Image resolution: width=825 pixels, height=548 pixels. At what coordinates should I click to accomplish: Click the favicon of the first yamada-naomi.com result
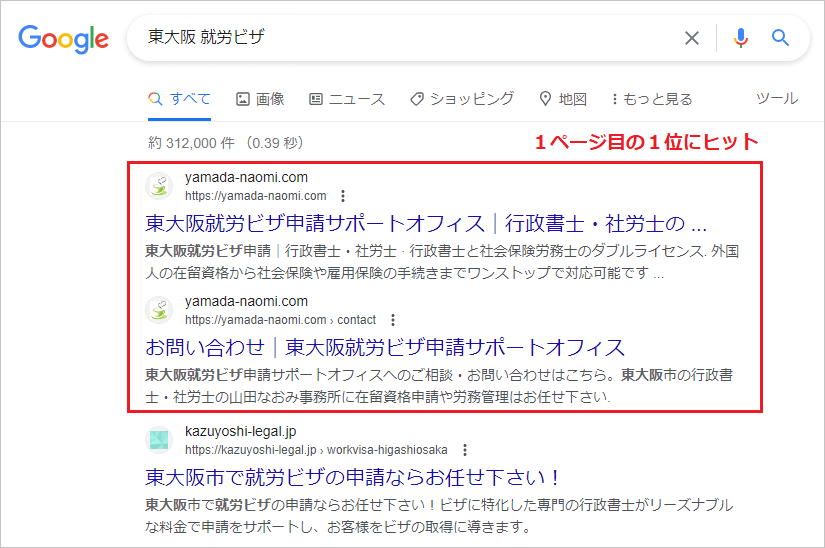159,186
